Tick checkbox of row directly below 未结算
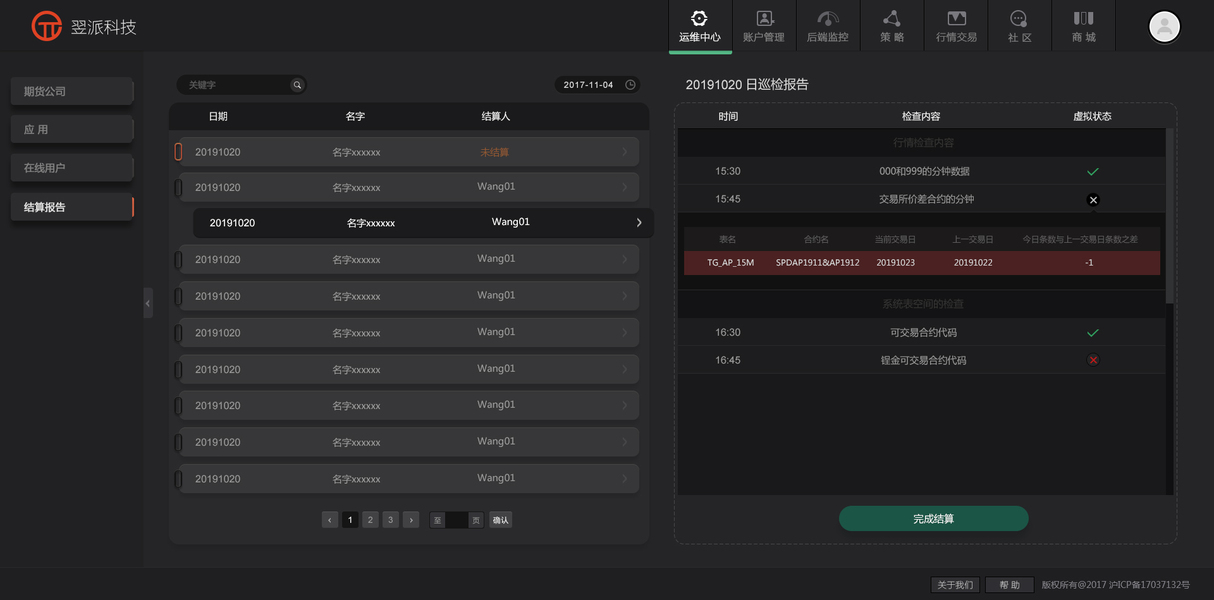The width and height of the screenshot is (1214, 600). point(178,187)
